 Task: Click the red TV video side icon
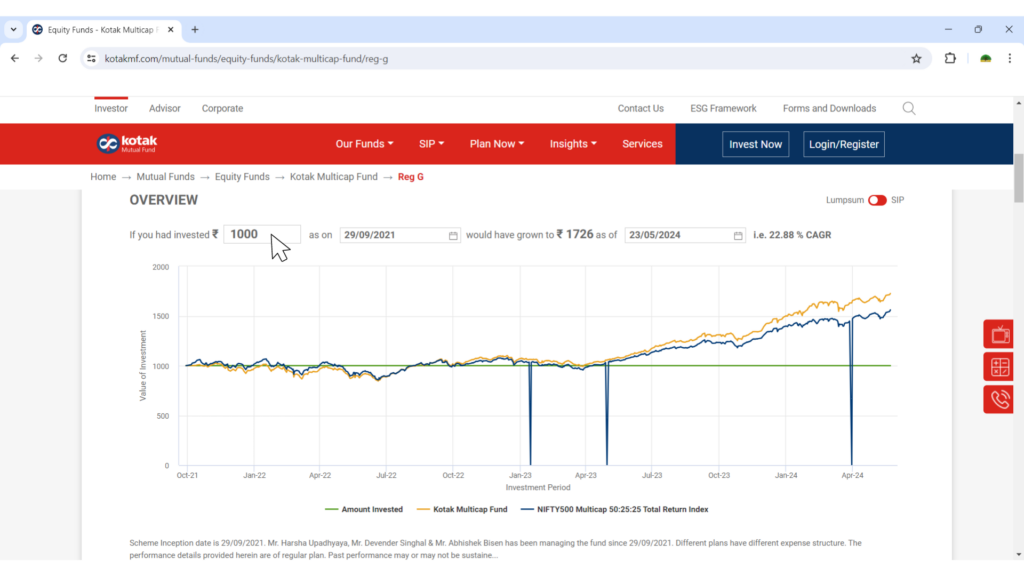(x=999, y=334)
